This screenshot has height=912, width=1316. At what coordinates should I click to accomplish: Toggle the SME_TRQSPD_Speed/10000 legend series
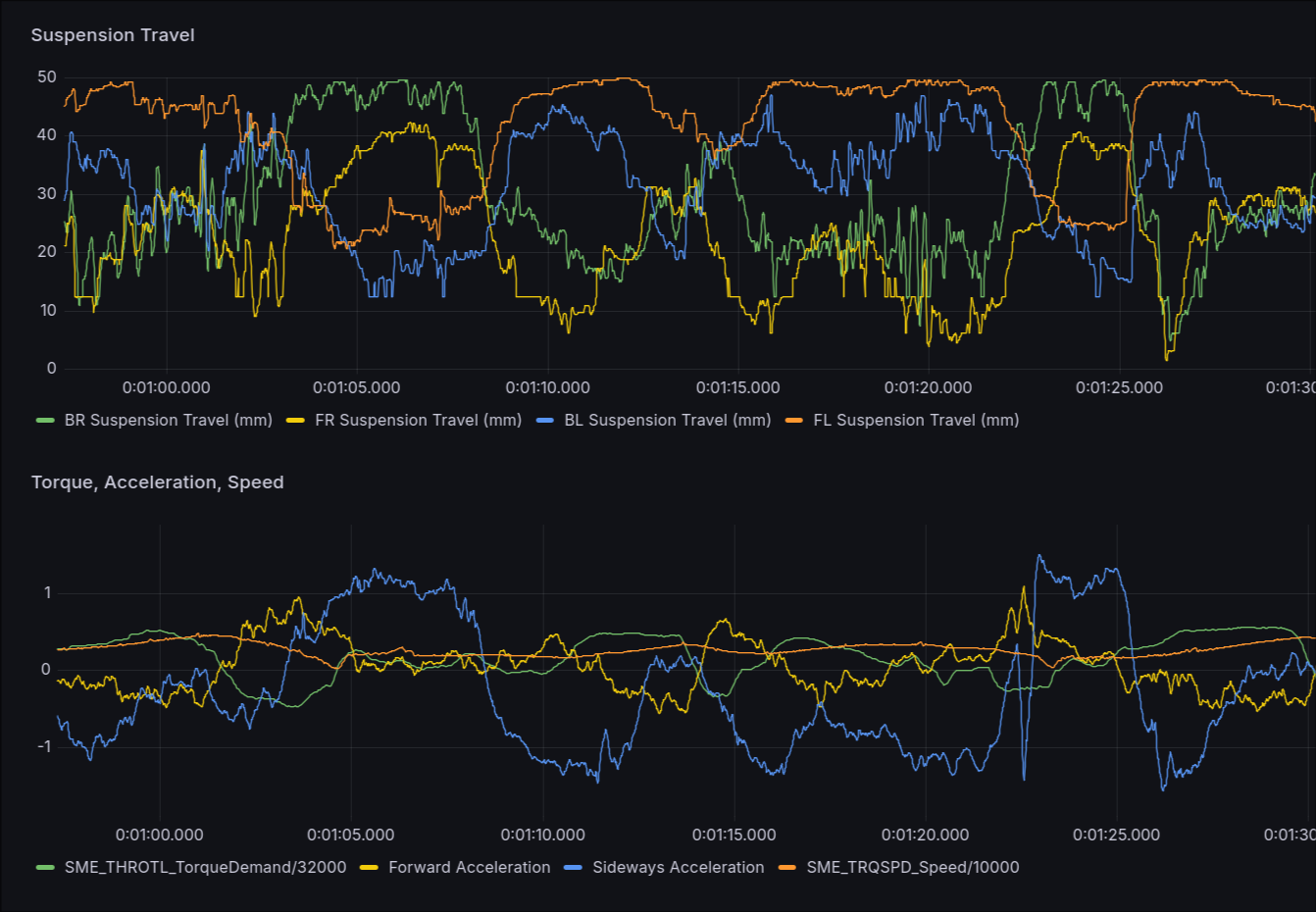pos(913,868)
